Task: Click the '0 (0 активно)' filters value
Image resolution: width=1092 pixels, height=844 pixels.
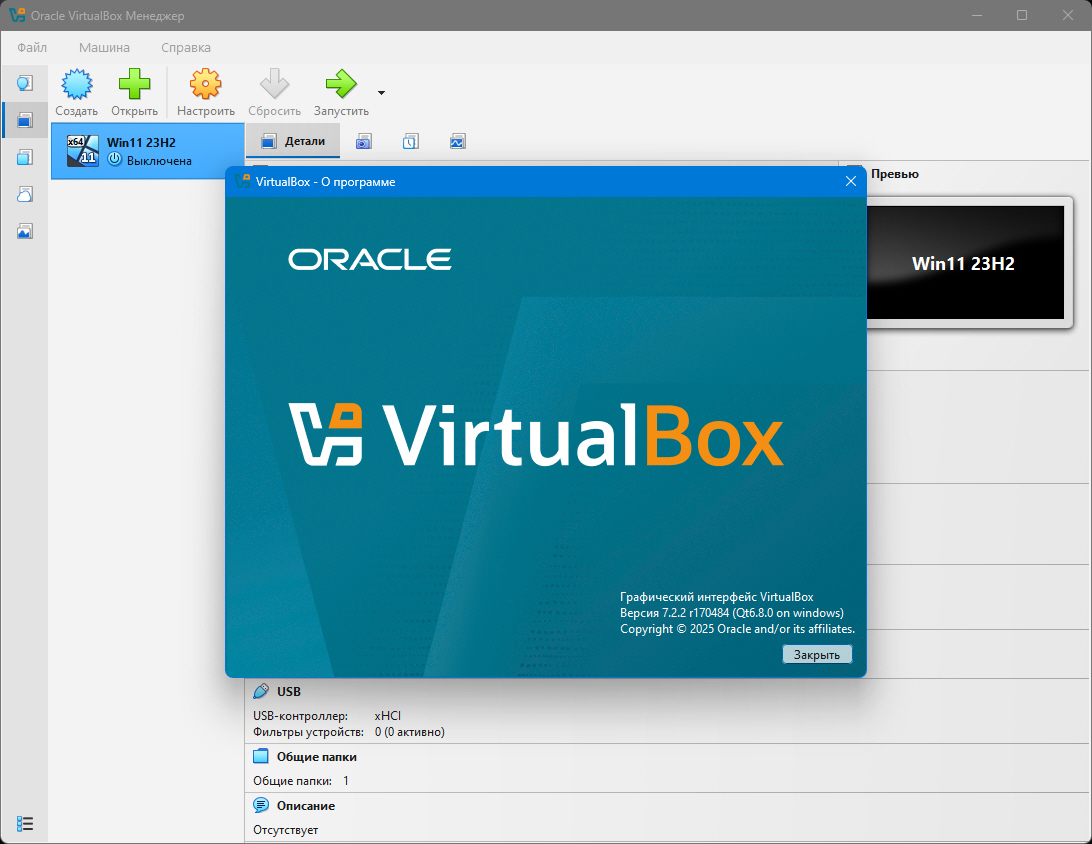Action: 410,732
